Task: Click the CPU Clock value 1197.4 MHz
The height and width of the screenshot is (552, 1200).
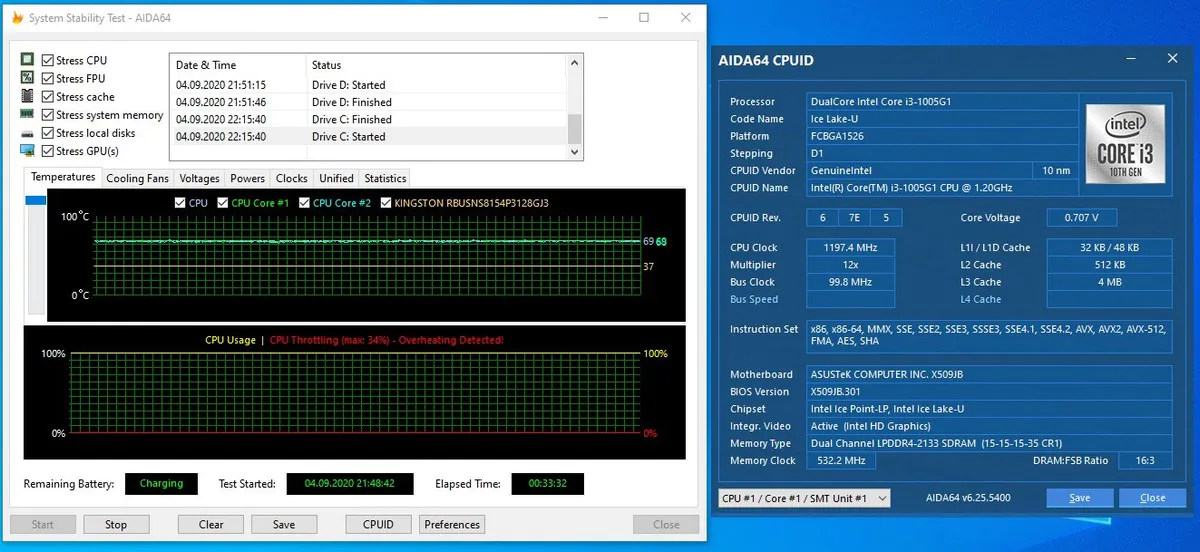Action: pos(851,248)
